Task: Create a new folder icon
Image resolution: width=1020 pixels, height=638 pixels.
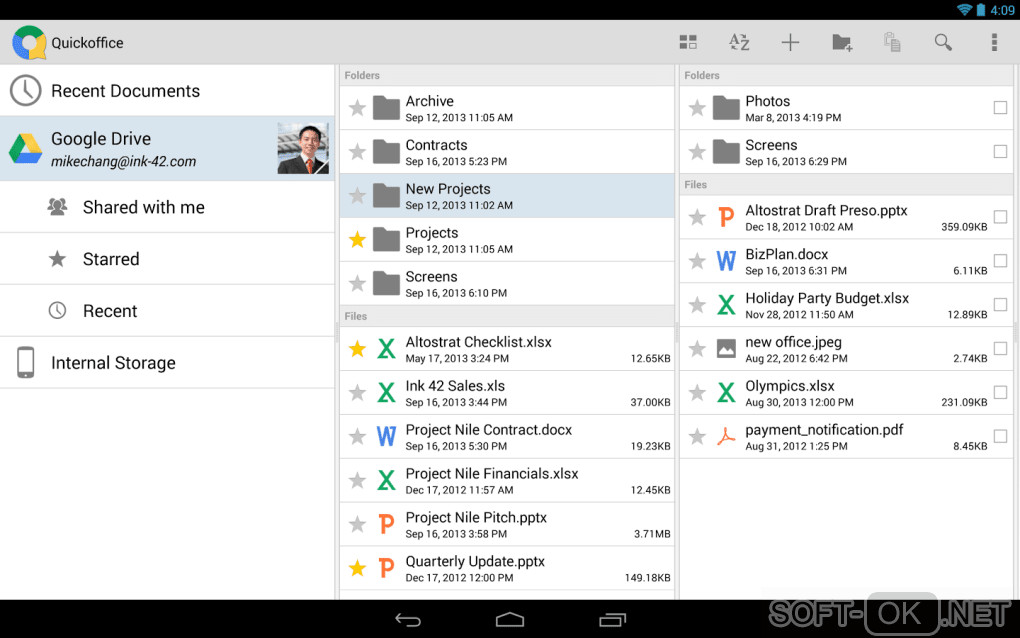Action: [x=842, y=43]
